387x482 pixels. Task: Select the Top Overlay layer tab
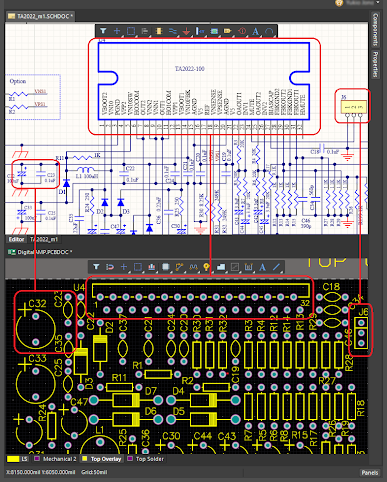coord(102,459)
